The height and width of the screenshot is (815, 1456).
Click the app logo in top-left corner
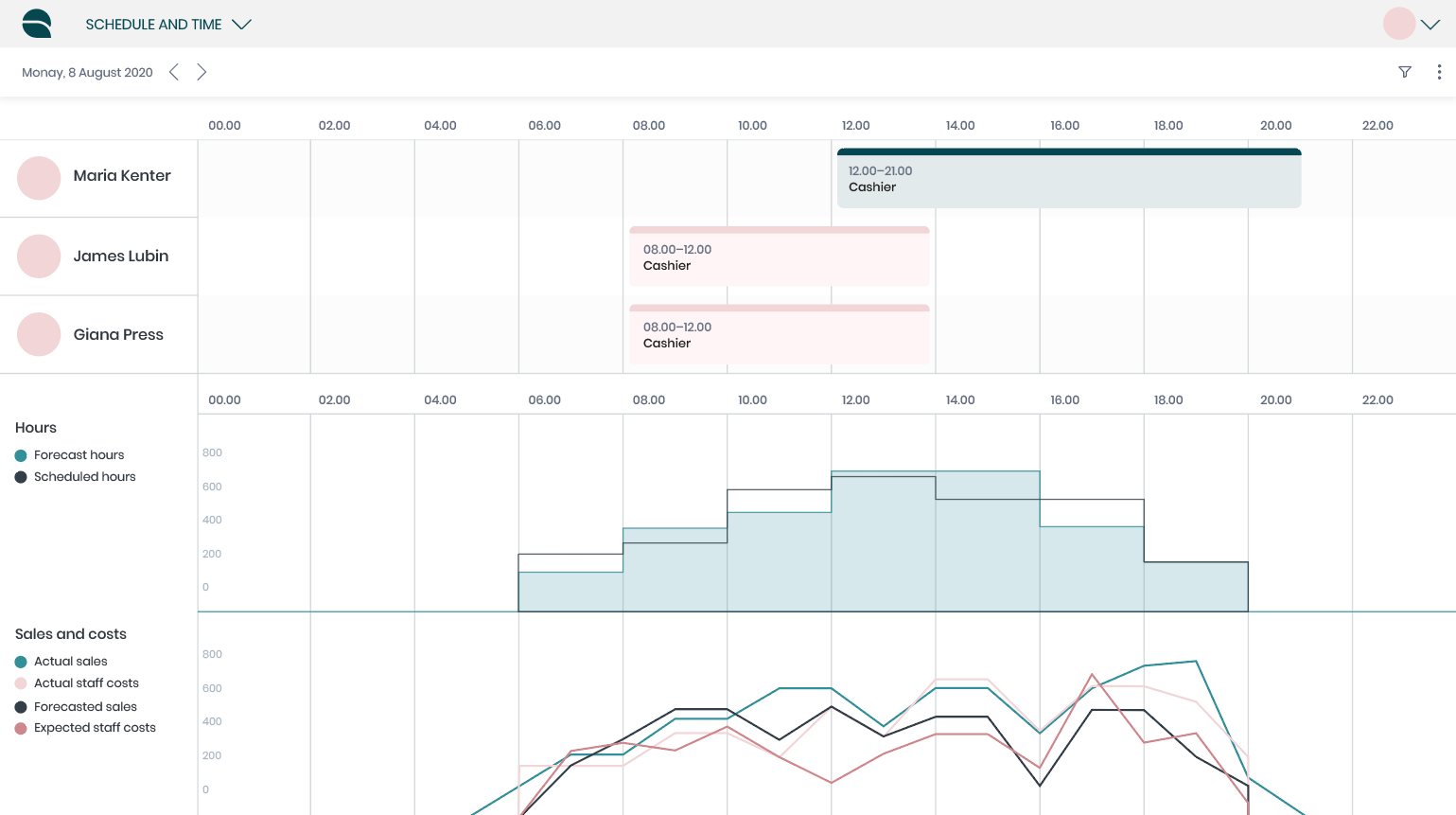[37, 24]
